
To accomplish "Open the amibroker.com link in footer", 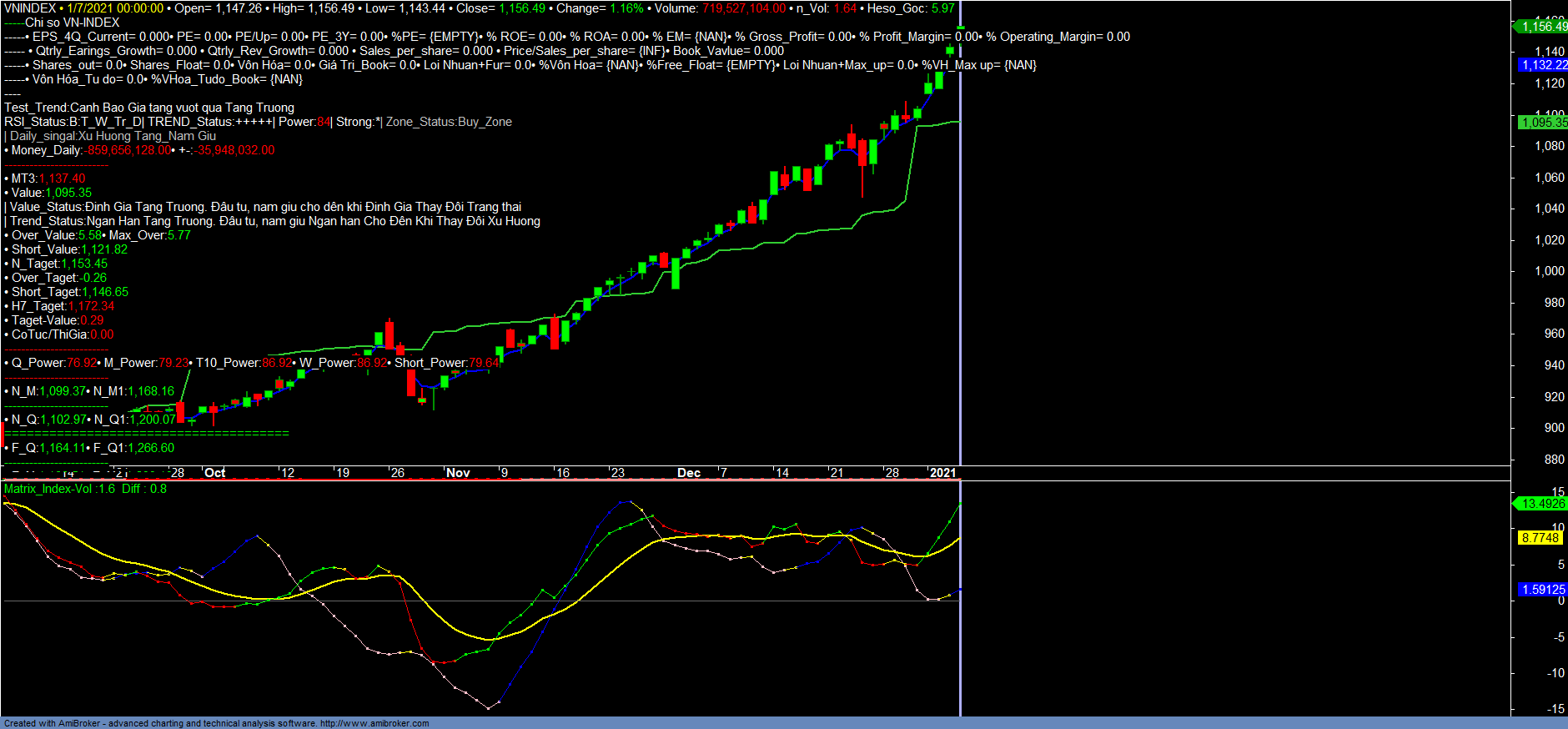I will pos(374,723).
